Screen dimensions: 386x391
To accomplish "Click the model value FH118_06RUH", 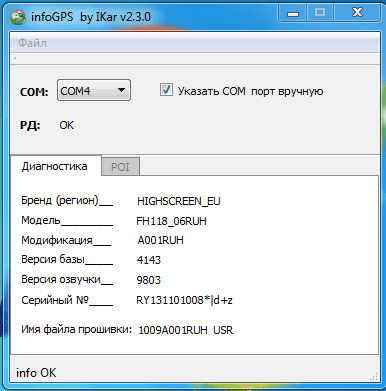I will point(171,221).
